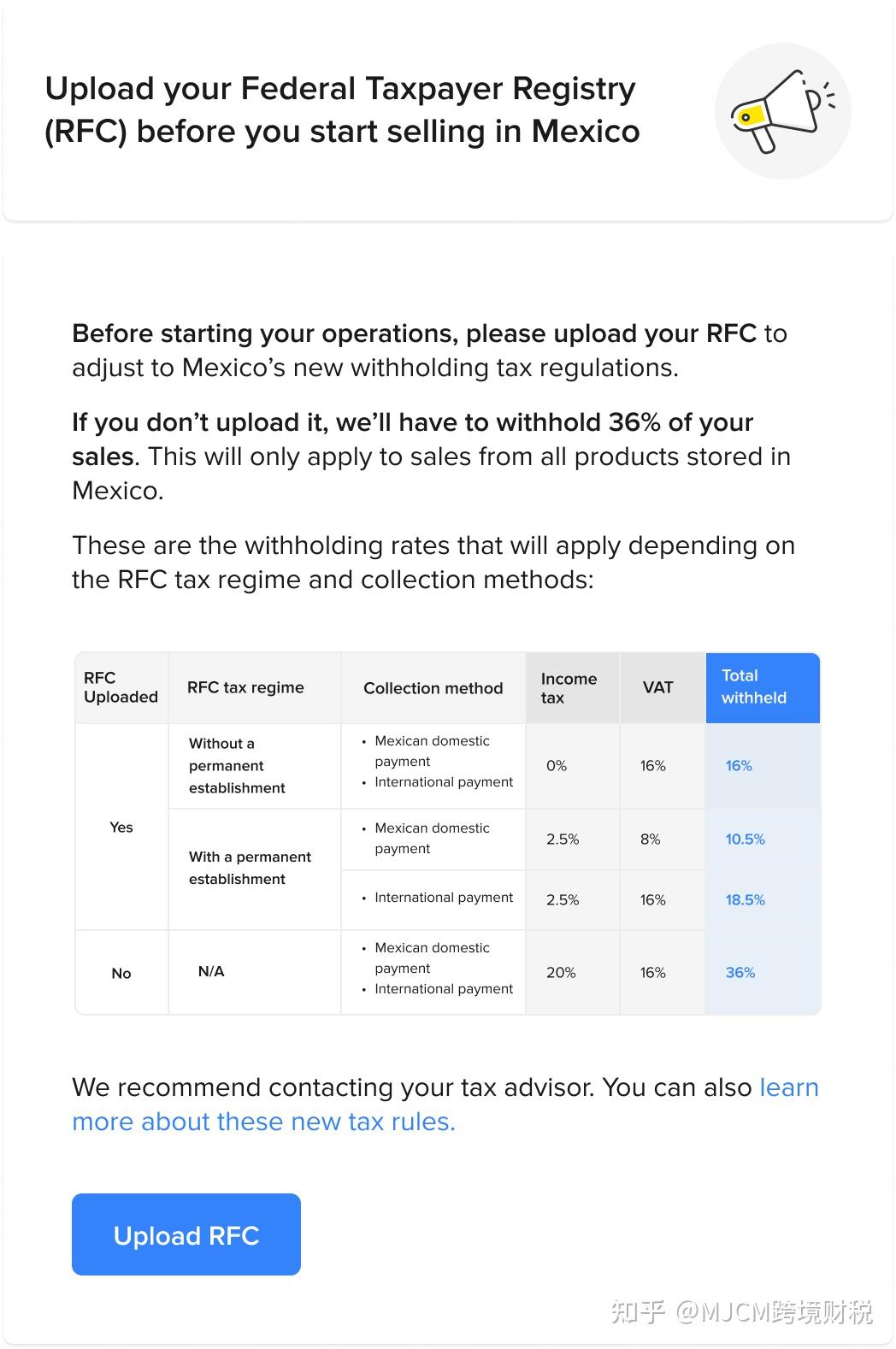Screen dimensions: 896x1349
Task: Click the MJCM跨境财税 Zhihu watermark
Action: coord(742,1311)
